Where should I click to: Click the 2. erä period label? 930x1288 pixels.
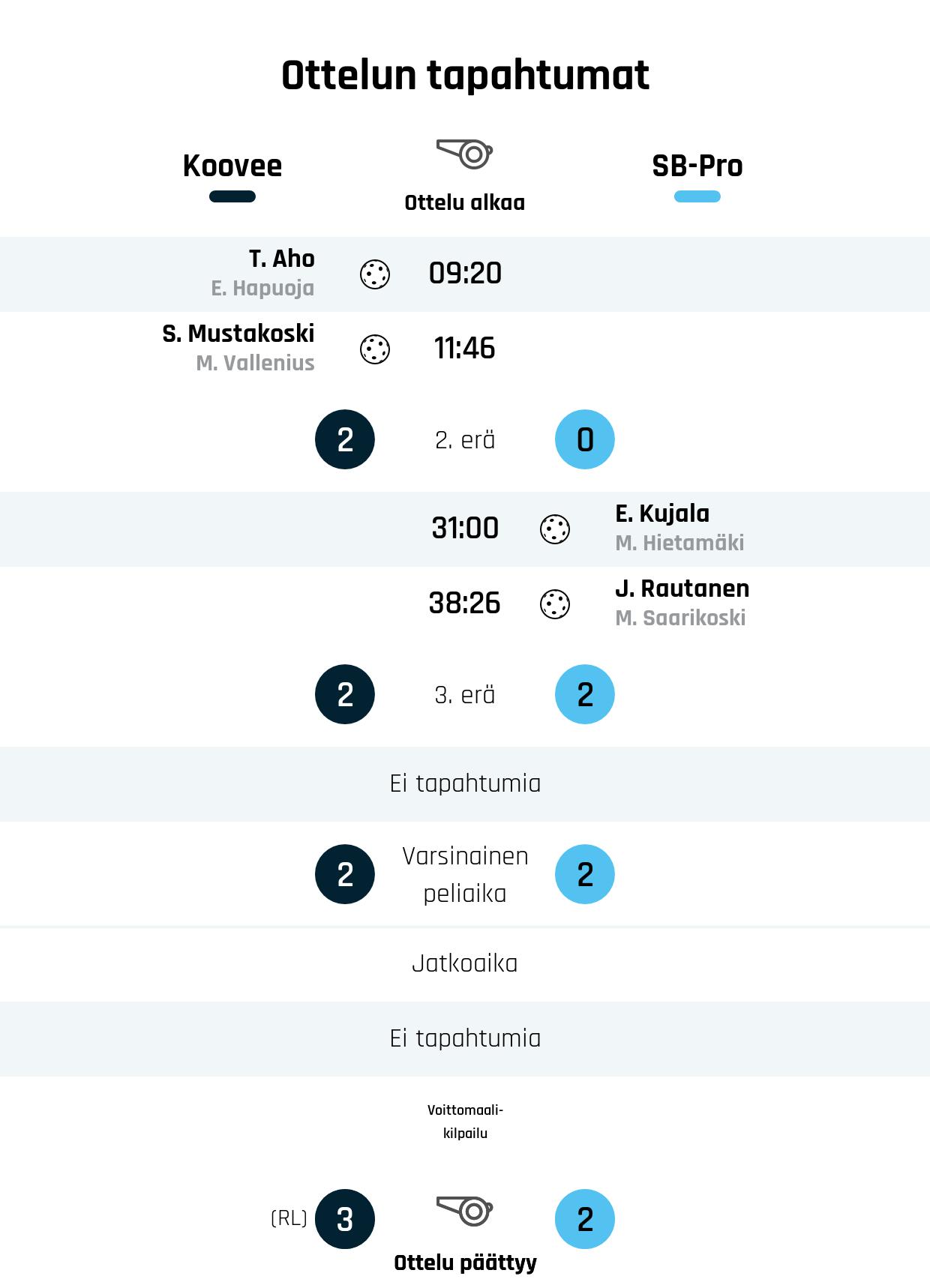click(465, 440)
